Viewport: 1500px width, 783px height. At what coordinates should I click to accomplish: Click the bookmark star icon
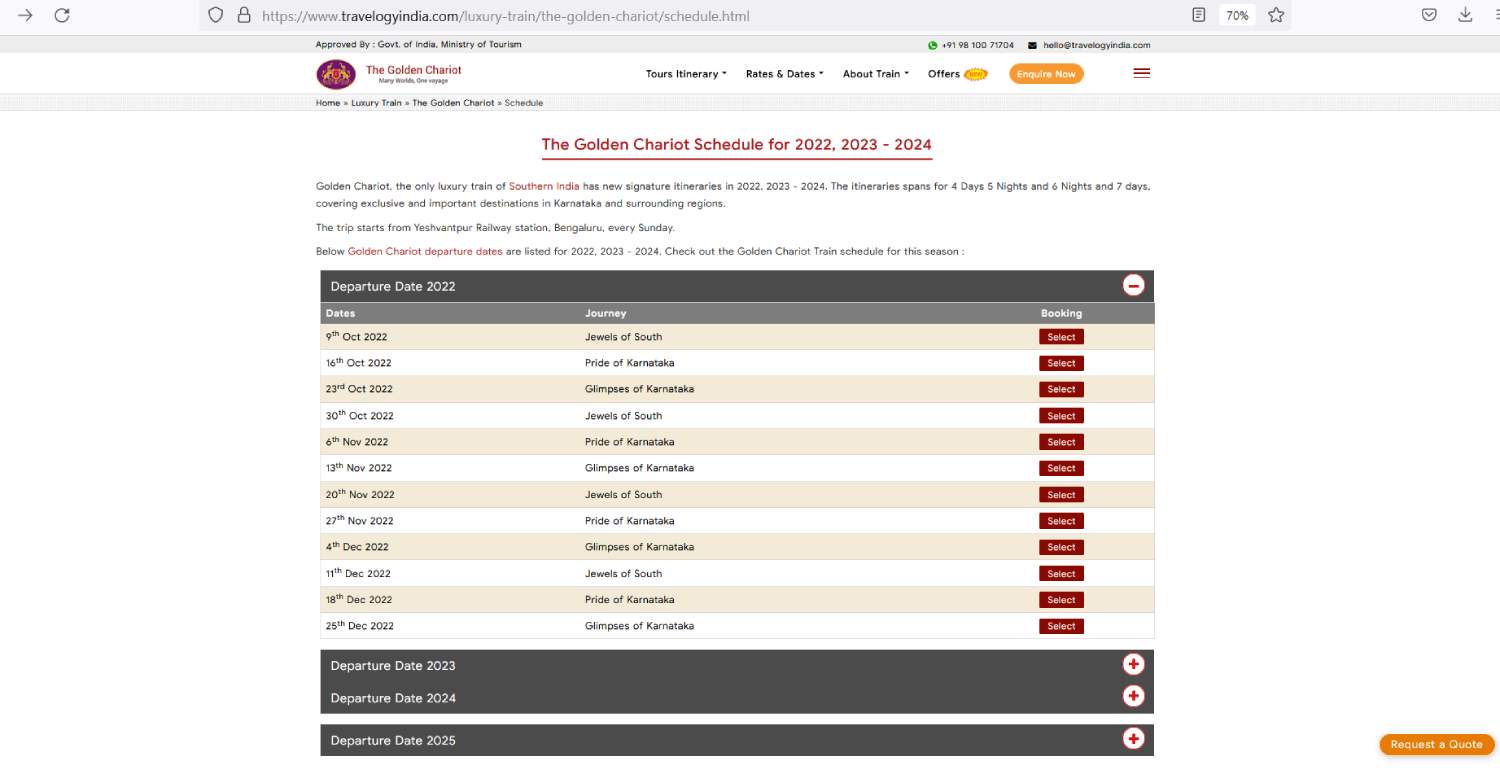tap(1276, 15)
